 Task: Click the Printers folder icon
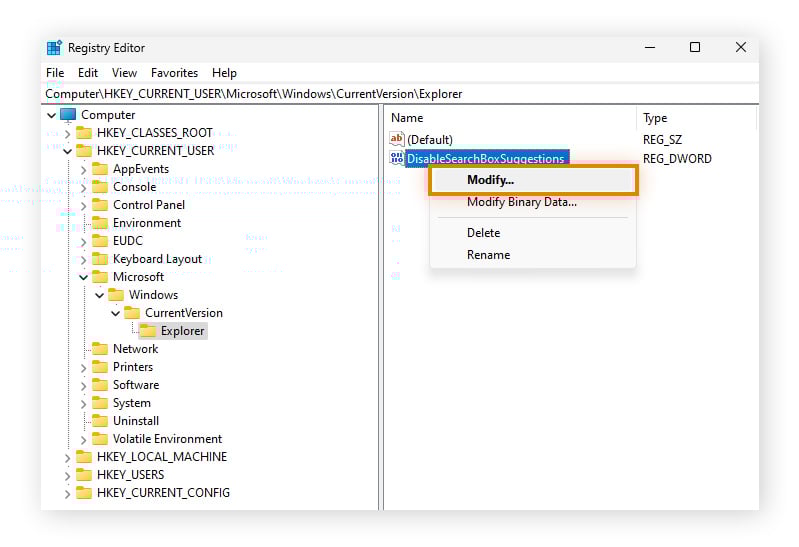tap(100, 367)
